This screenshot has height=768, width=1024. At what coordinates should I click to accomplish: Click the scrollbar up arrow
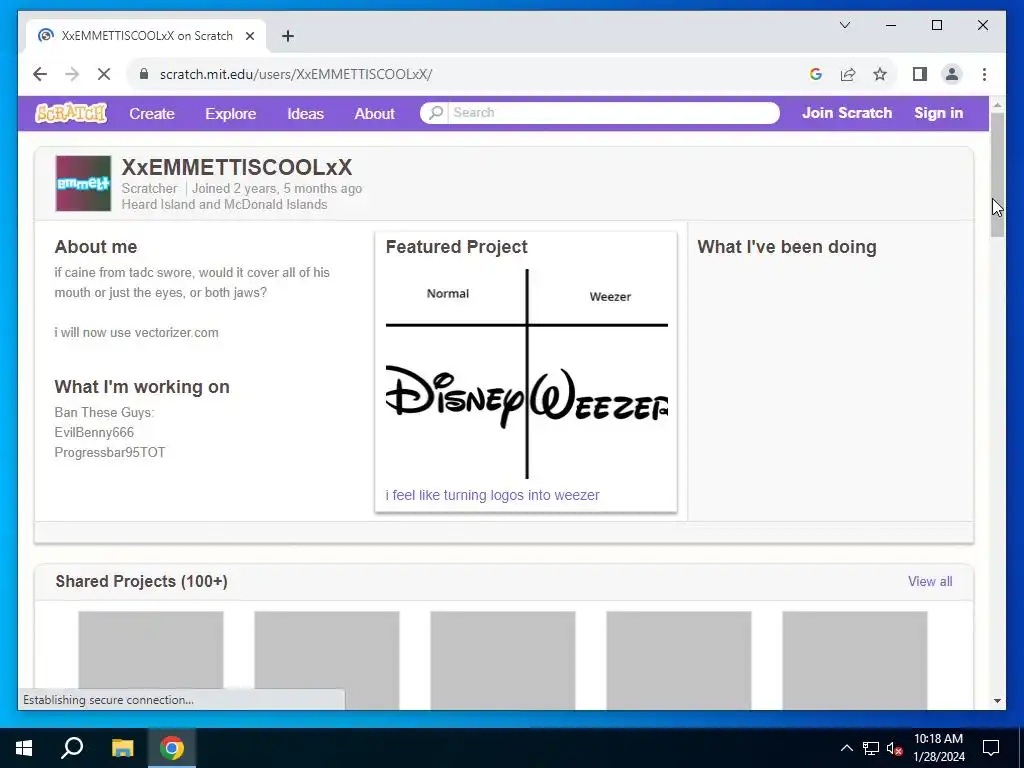pos(997,104)
